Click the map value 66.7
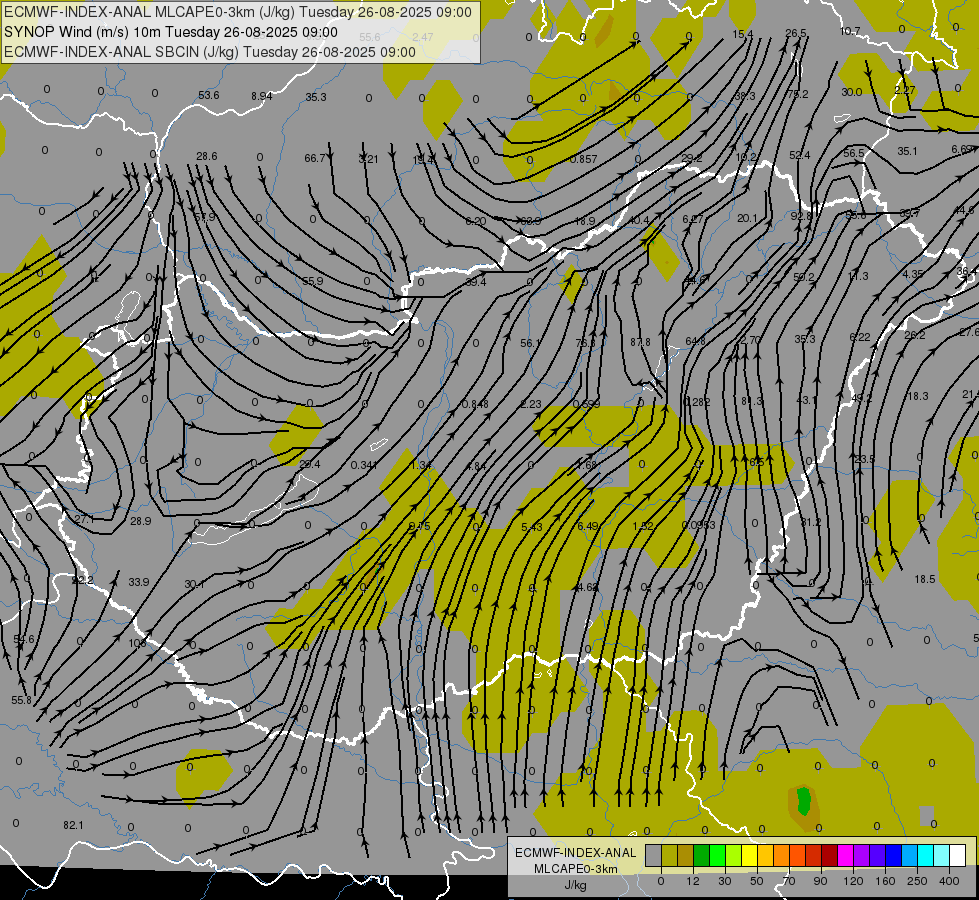Image resolution: width=979 pixels, height=900 pixels. pos(315,158)
